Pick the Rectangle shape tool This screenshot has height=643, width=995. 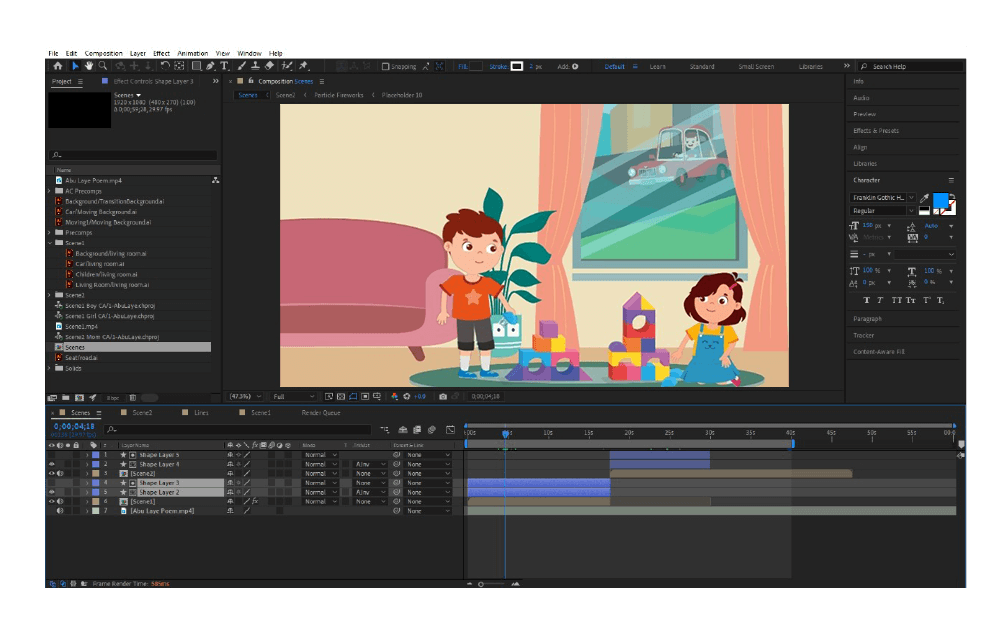(196, 66)
